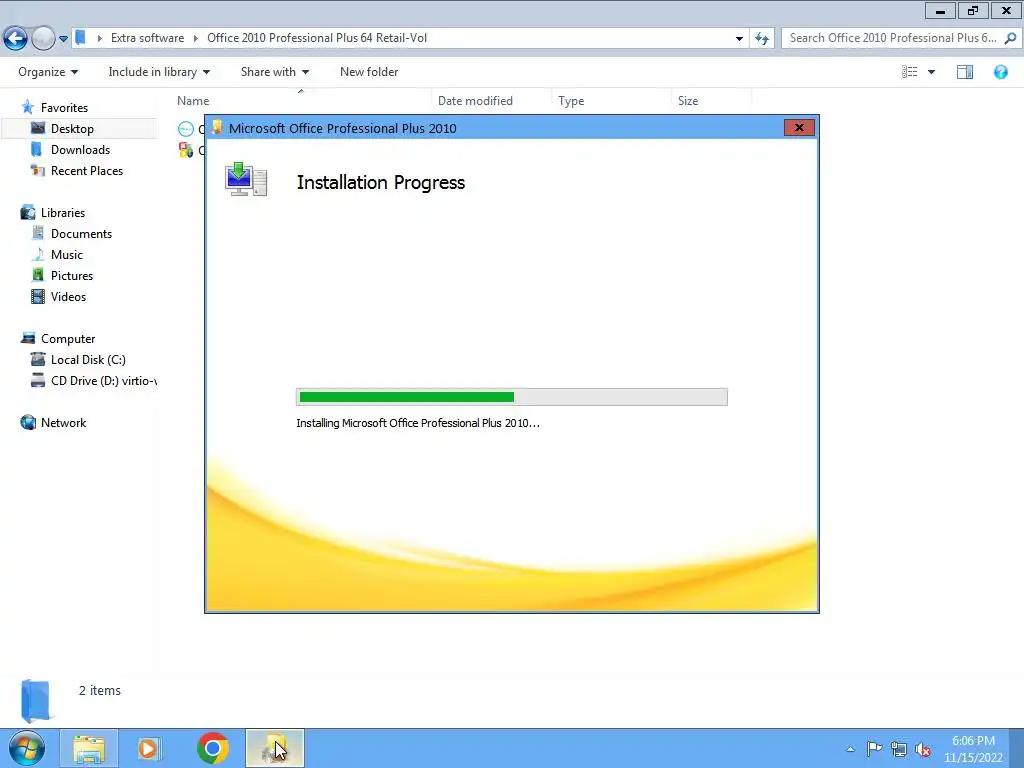The width and height of the screenshot is (1024, 768).
Task: Click the details pane folder icon
Action: [35, 700]
